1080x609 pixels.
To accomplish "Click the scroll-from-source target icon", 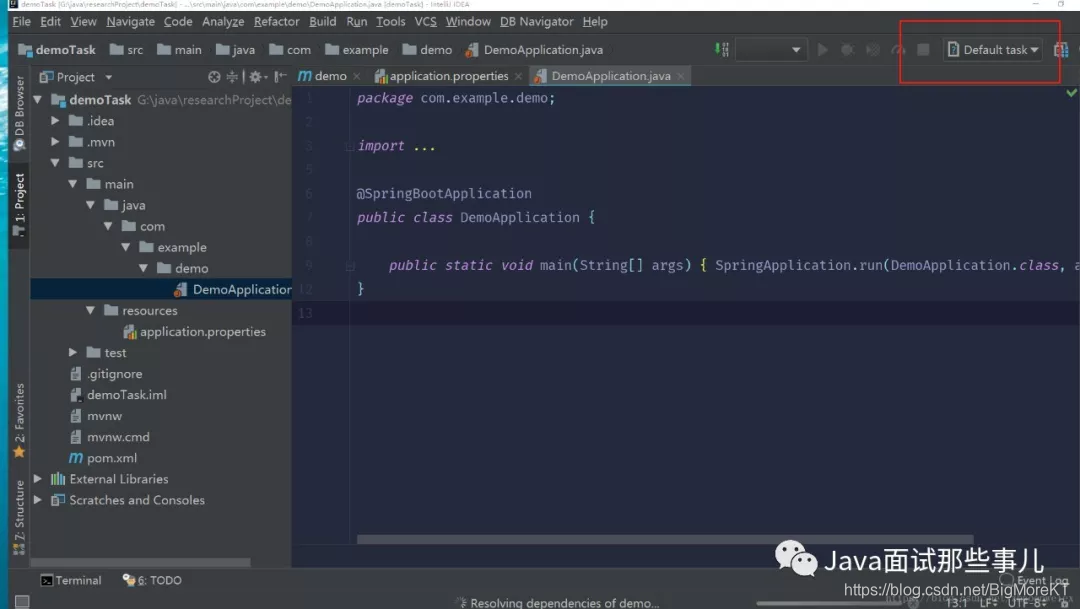I will (x=214, y=76).
